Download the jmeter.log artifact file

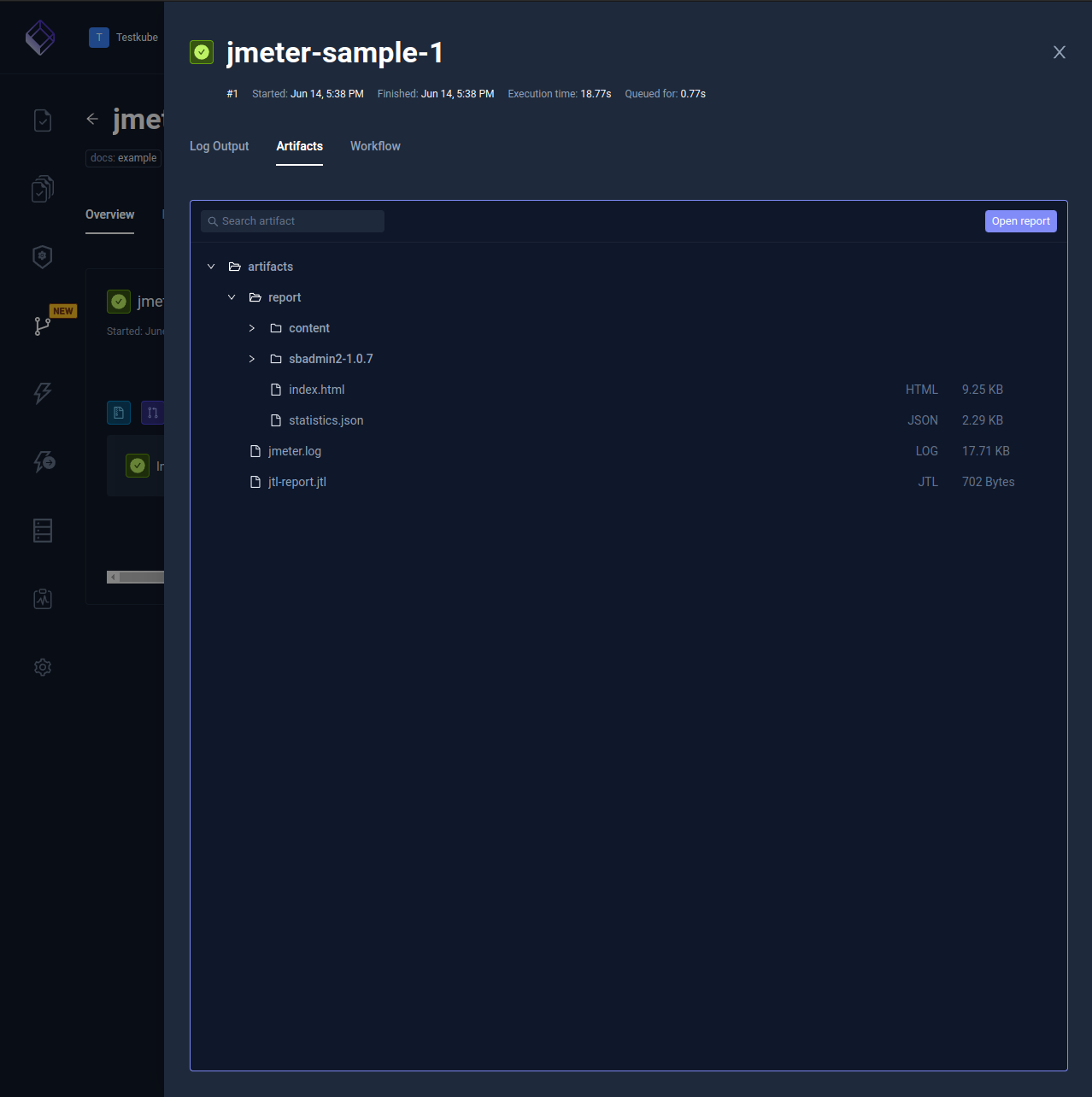click(295, 451)
